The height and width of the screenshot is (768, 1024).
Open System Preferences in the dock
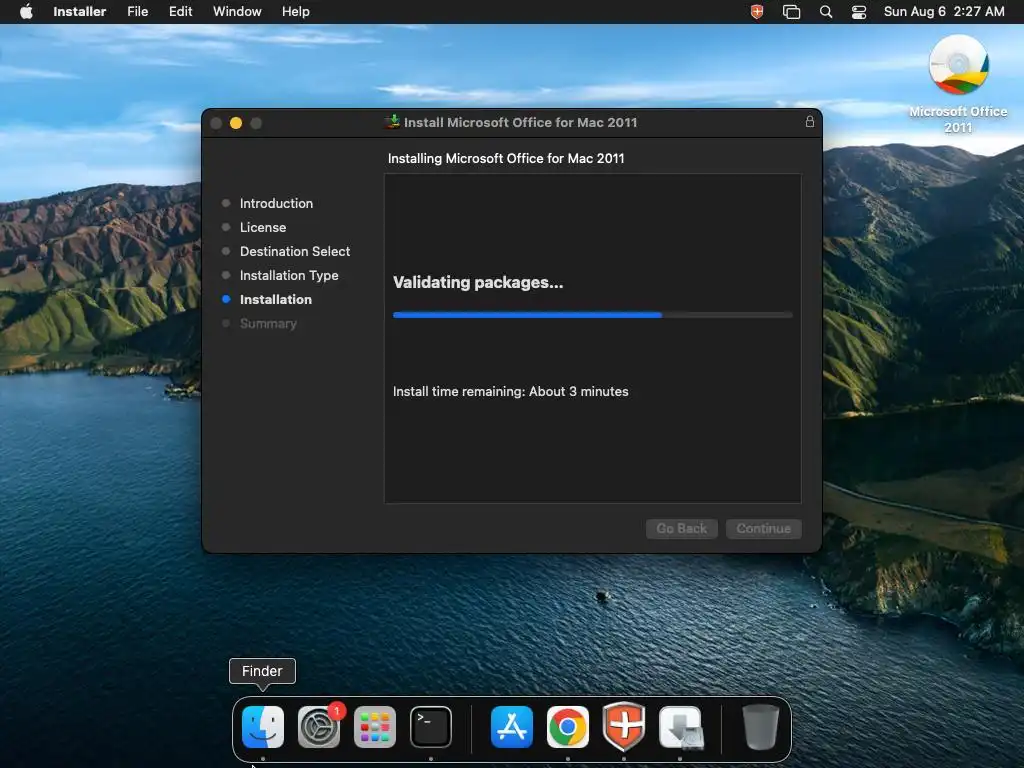pos(319,727)
